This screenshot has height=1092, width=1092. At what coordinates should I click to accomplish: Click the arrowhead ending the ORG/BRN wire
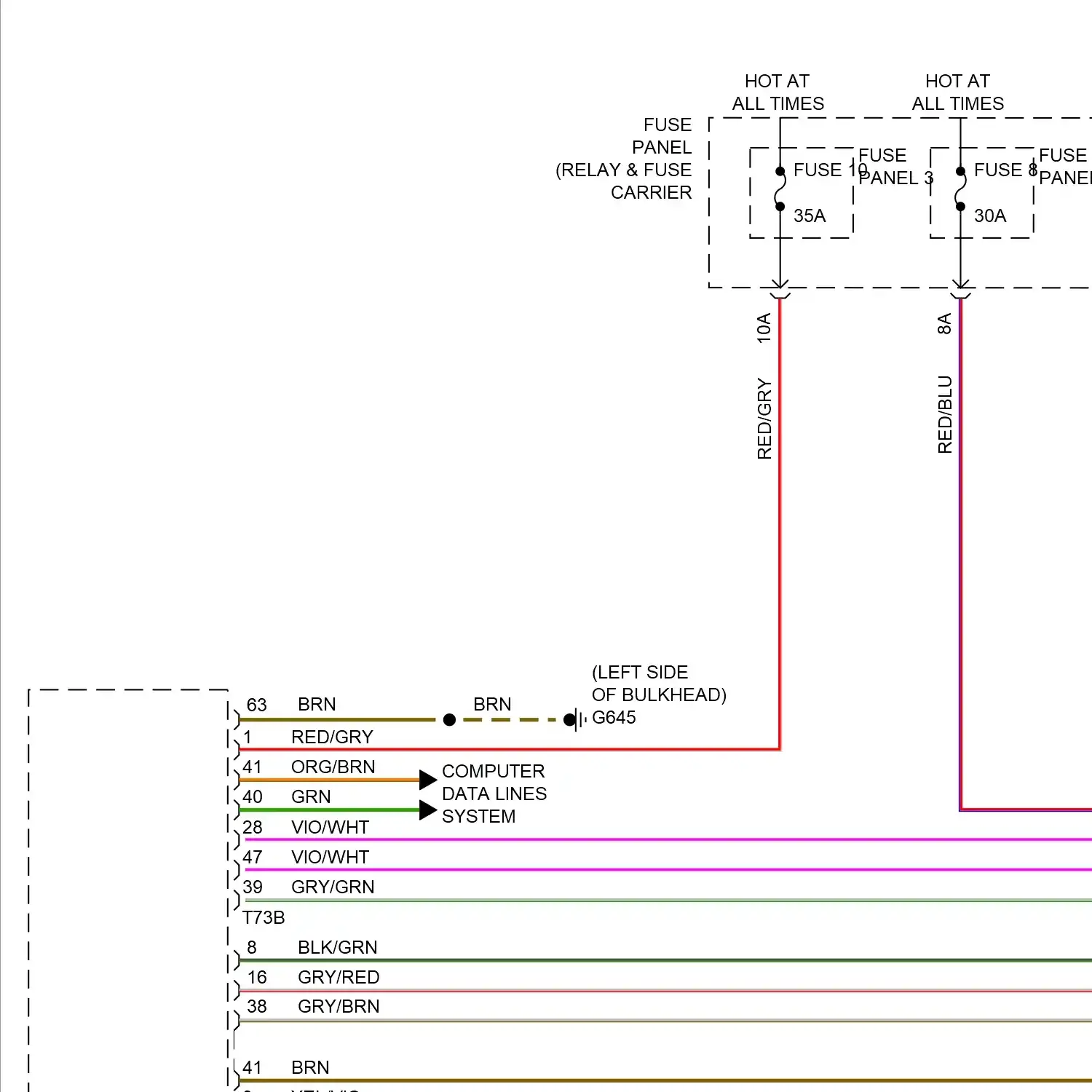[428, 780]
